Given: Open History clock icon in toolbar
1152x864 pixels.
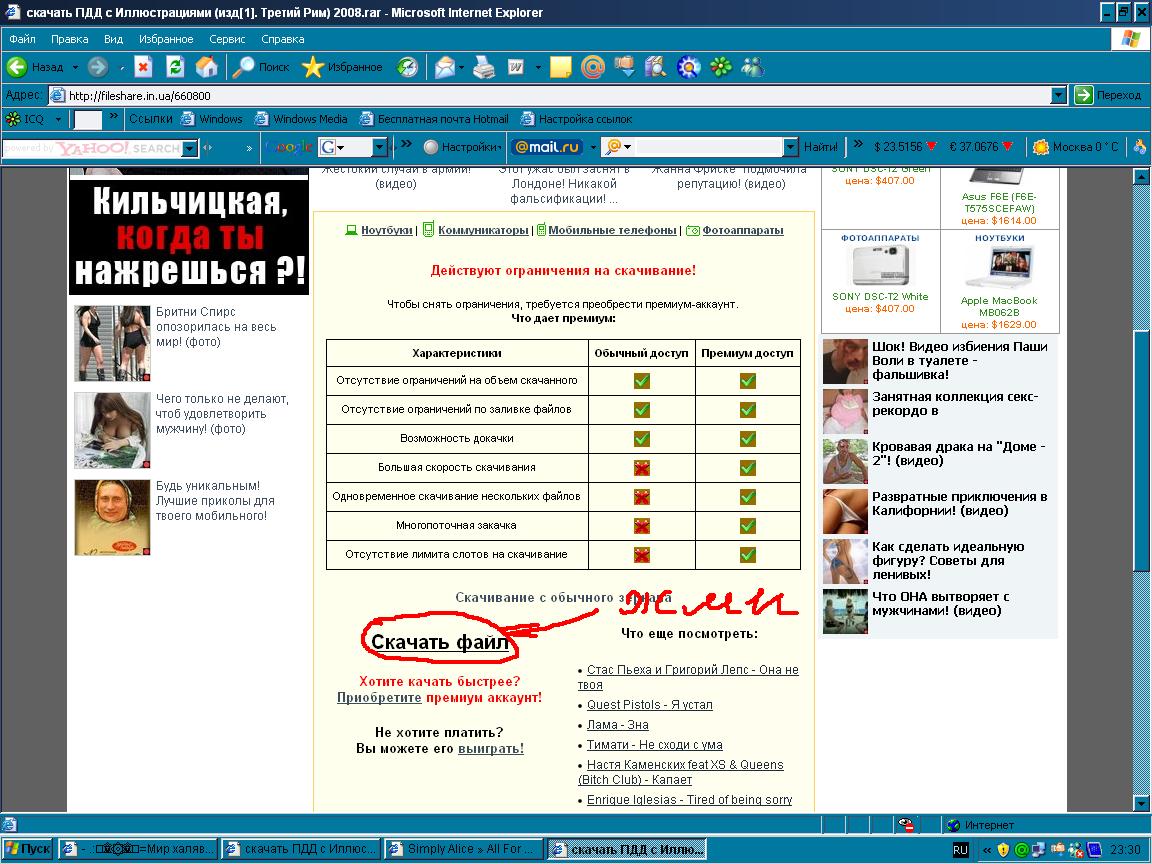Looking at the screenshot, I should tap(407, 67).
